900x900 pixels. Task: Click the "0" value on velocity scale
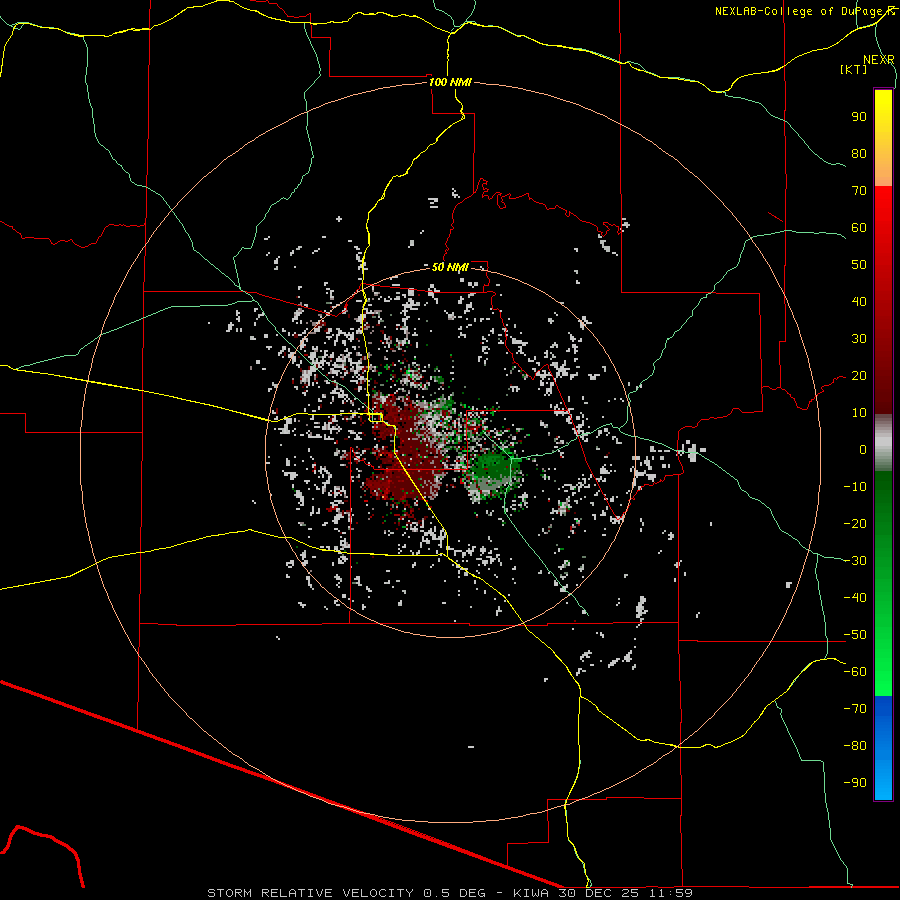(x=863, y=450)
